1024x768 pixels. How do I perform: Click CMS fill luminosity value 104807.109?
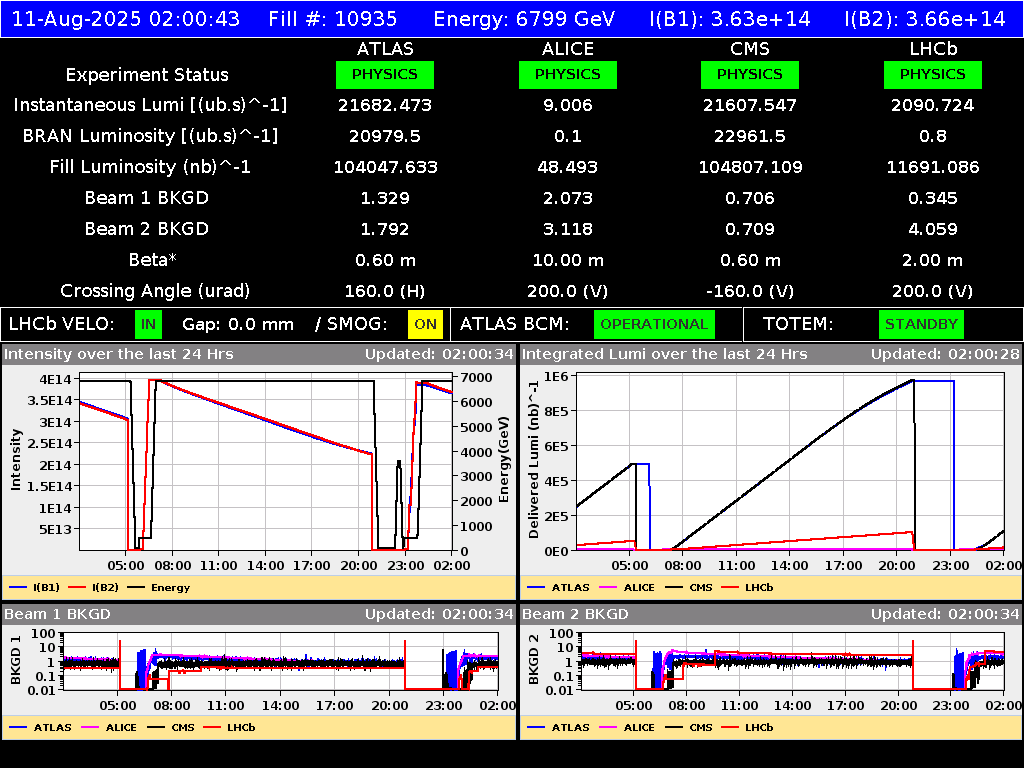coord(750,167)
